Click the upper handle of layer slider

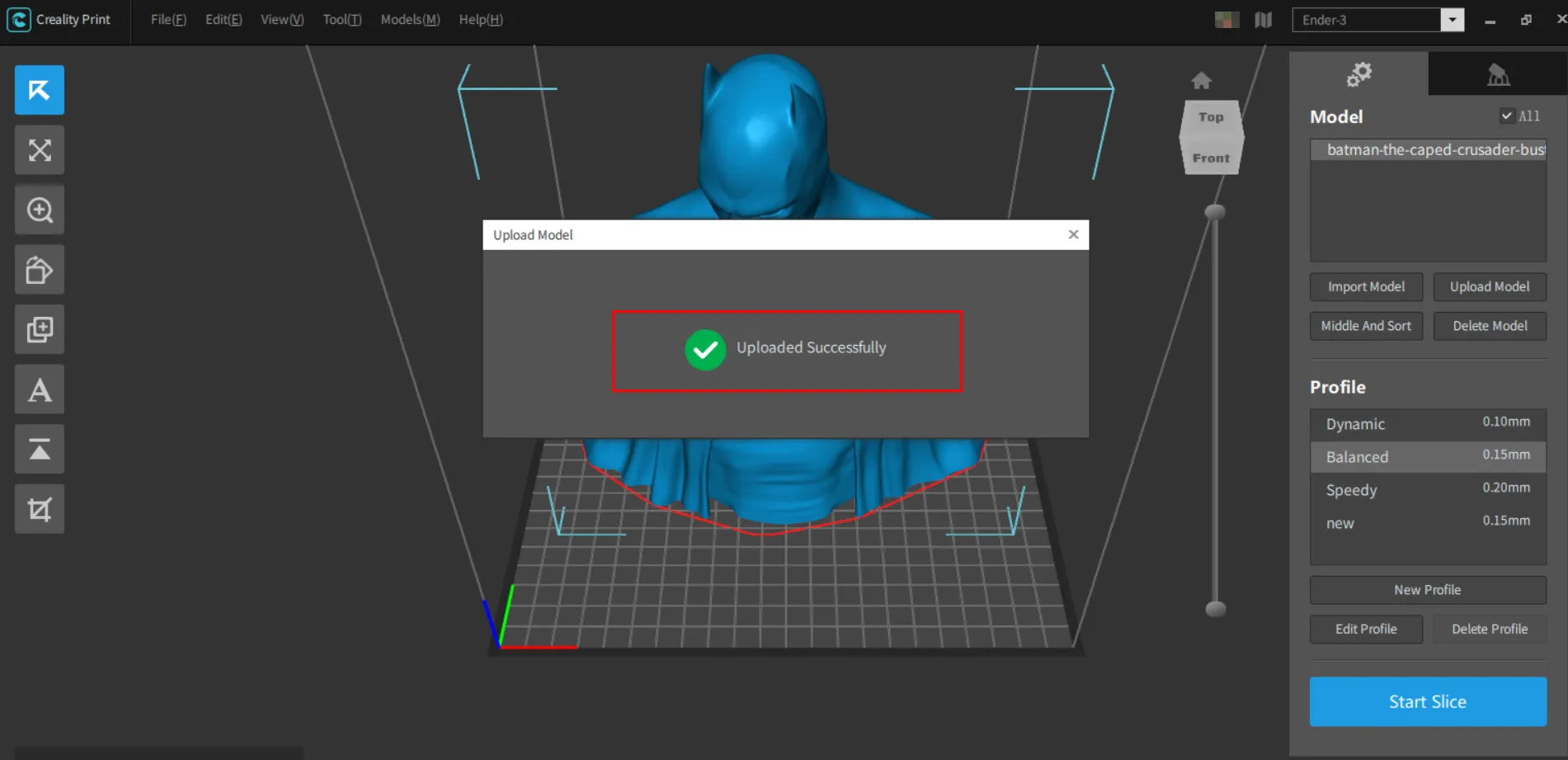point(1215,212)
